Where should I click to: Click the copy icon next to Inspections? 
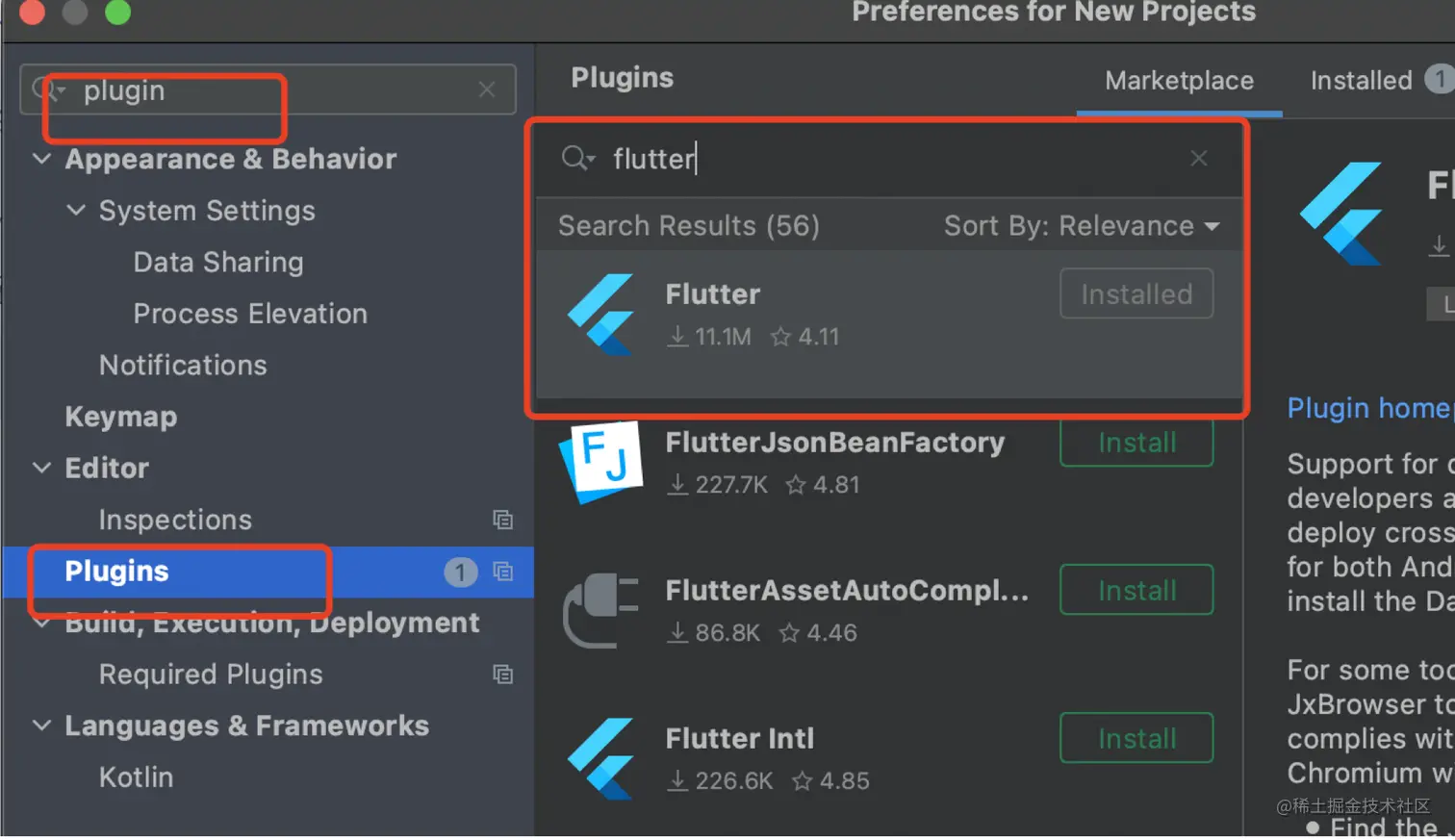point(502,520)
